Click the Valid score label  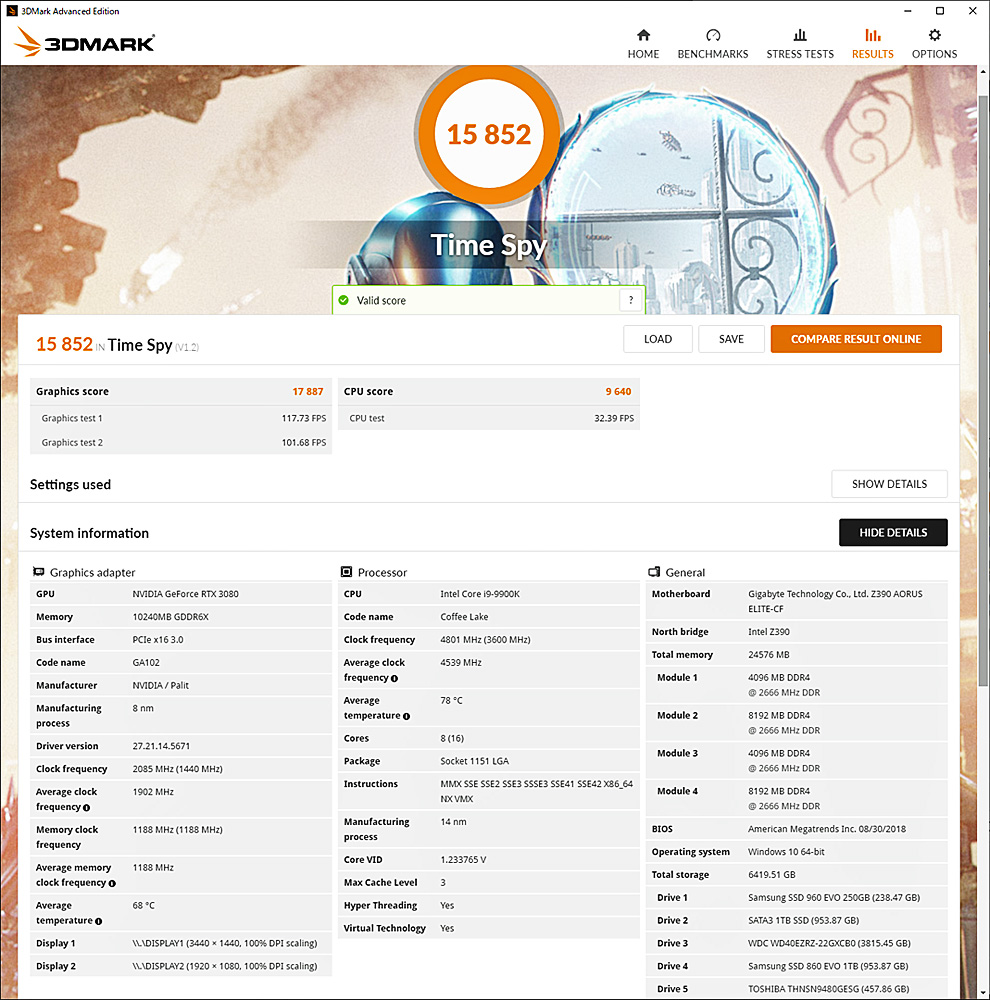(381, 300)
